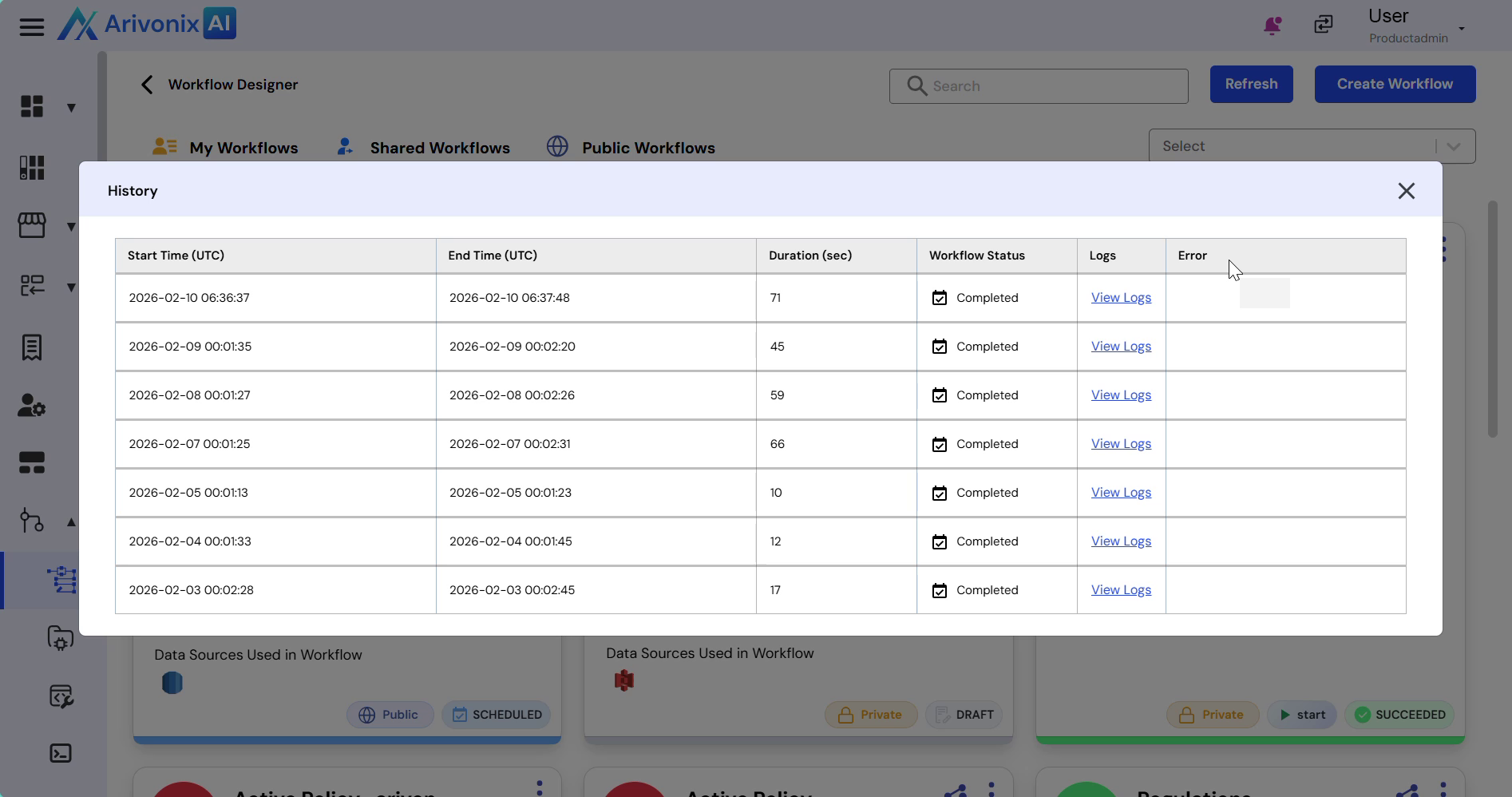Open the terminal console icon in sidebar
The image size is (1512, 797).
(x=61, y=753)
